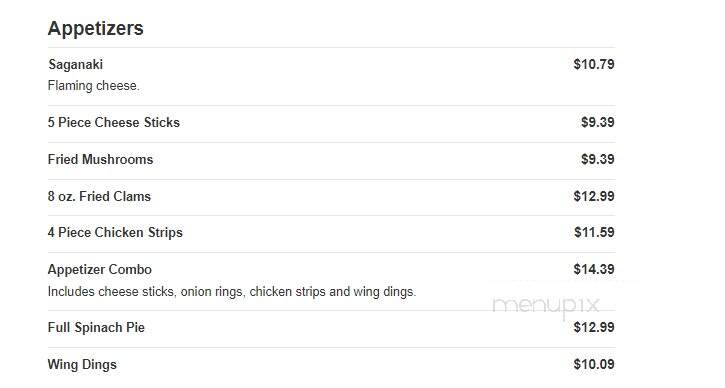Click the menupix watermark logo

click(546, 307)
